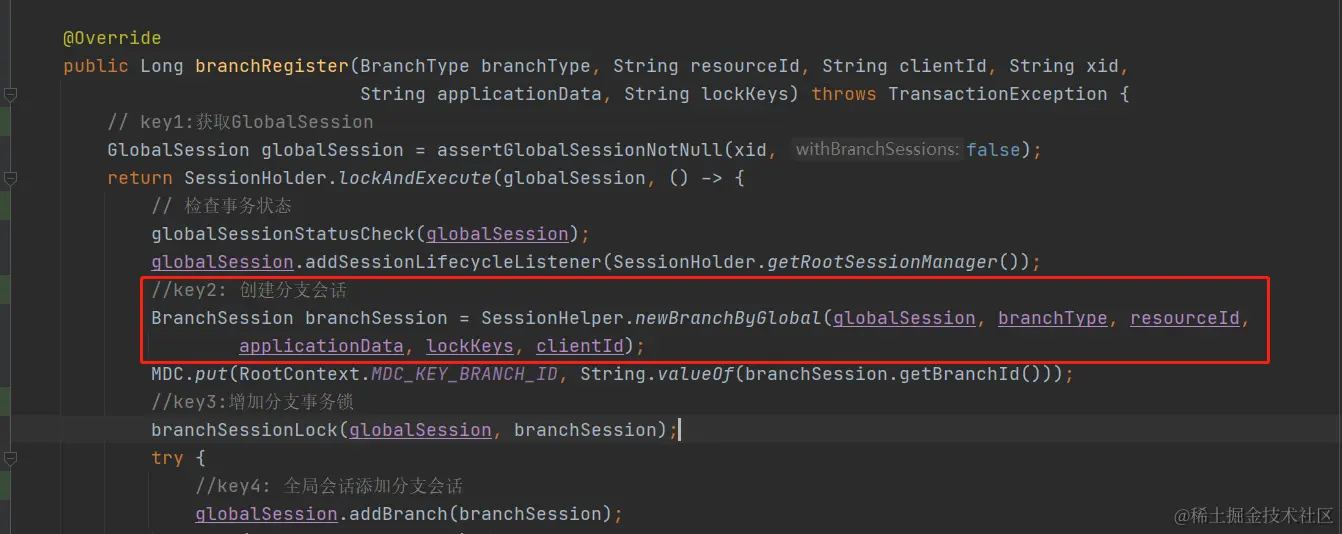This screenshot has height=534, width=1342.
Task: Collapse the fold marker on the lockAndExecute line
Action: coord(10,178)
